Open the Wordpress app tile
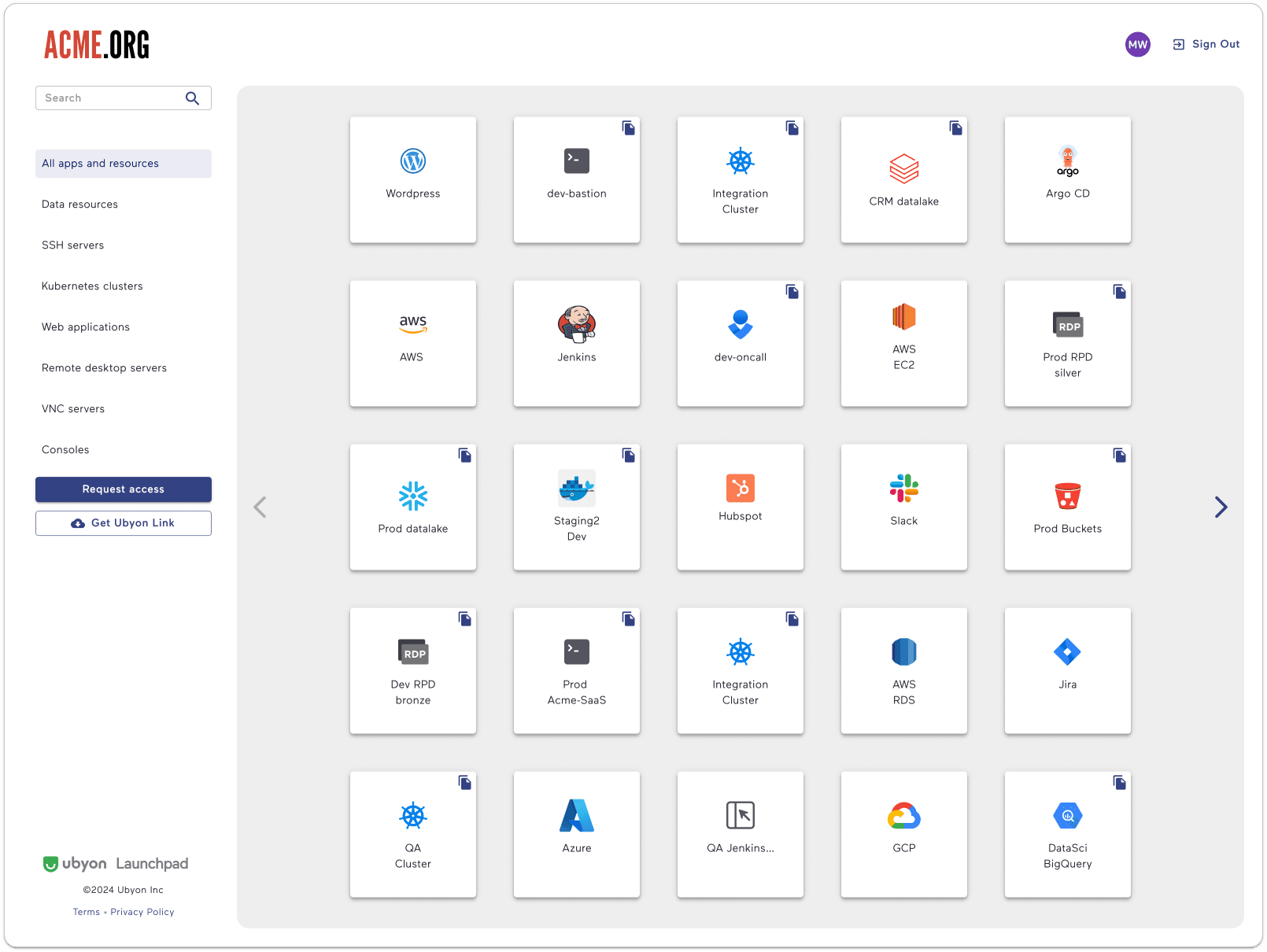The width and height of the screenshot is (1267, 952). click(413, 180)
